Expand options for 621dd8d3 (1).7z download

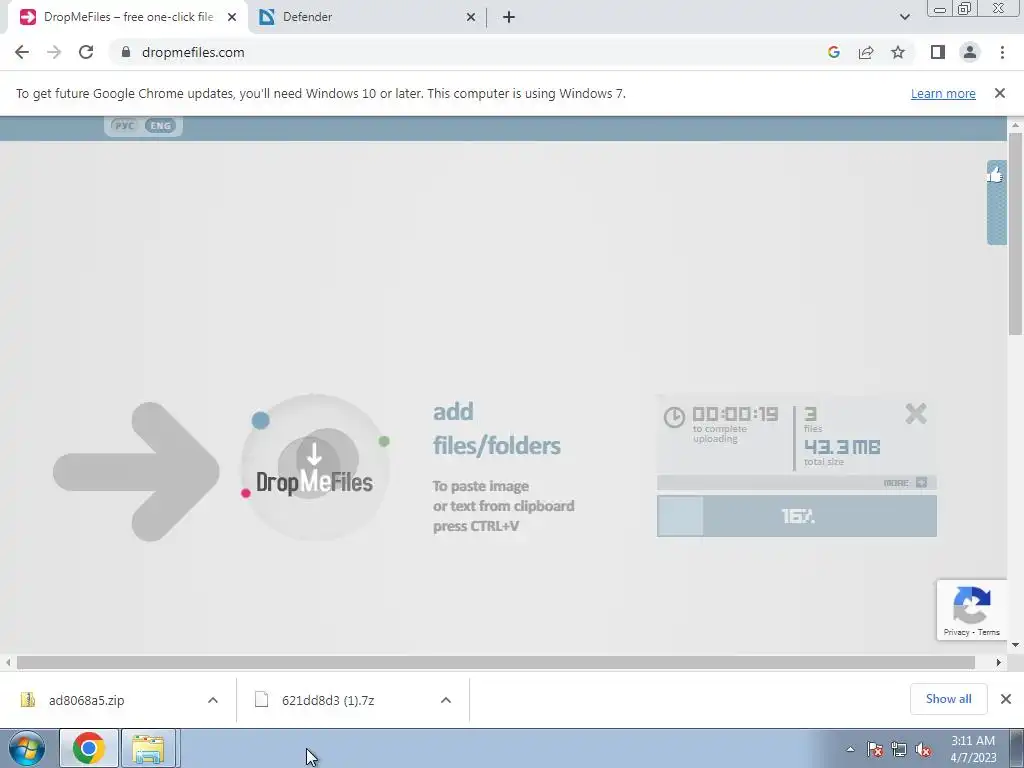446,700
